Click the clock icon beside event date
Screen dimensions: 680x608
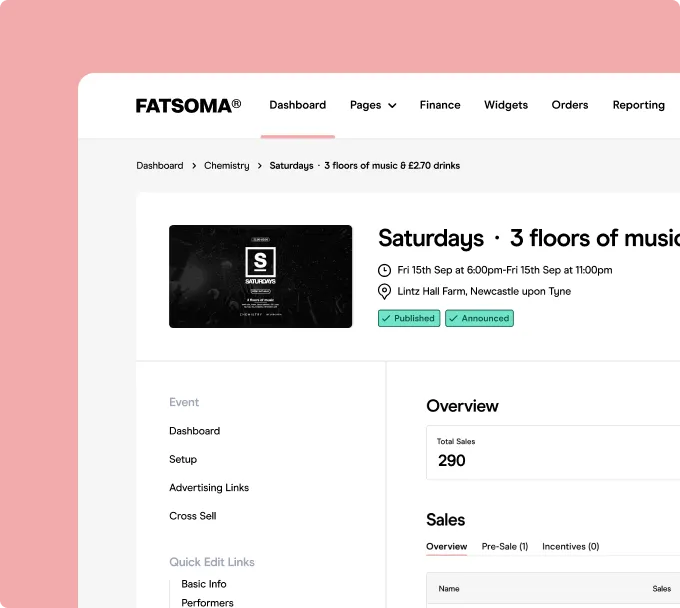(x=384, y=270)
